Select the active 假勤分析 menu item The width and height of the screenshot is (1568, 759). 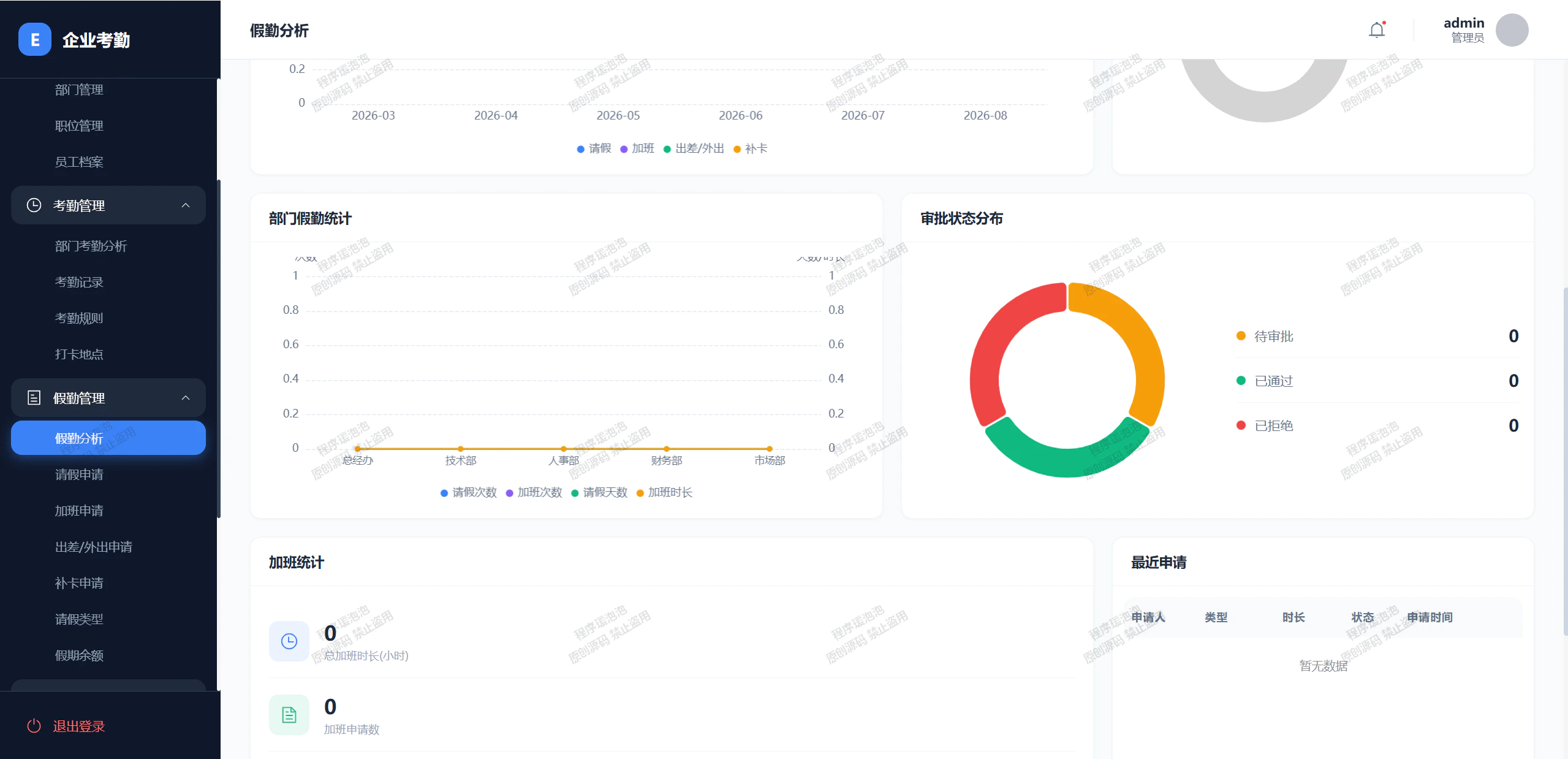tap(108, 438)
